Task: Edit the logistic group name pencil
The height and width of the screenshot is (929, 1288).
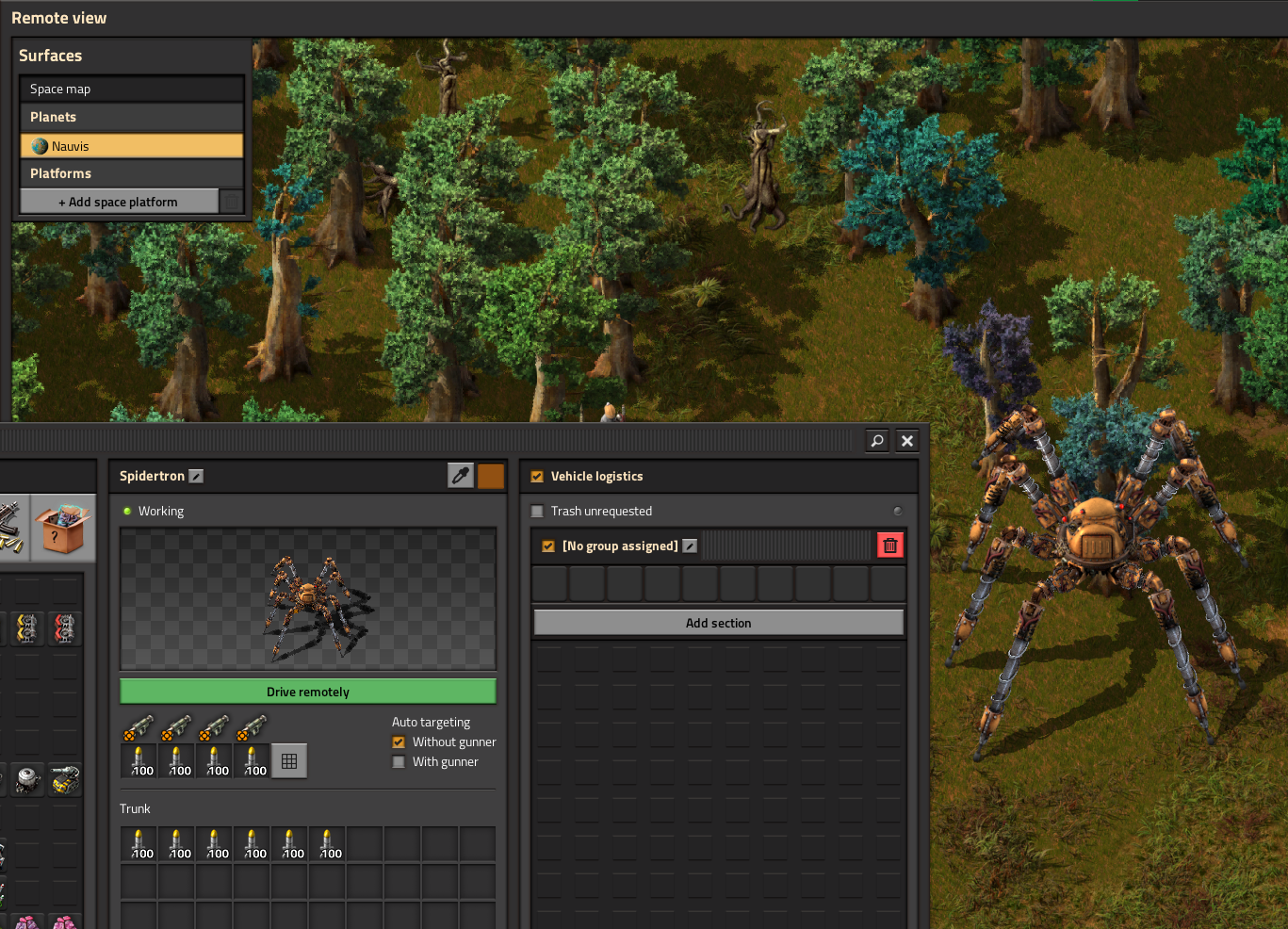Action: [690, 546]
